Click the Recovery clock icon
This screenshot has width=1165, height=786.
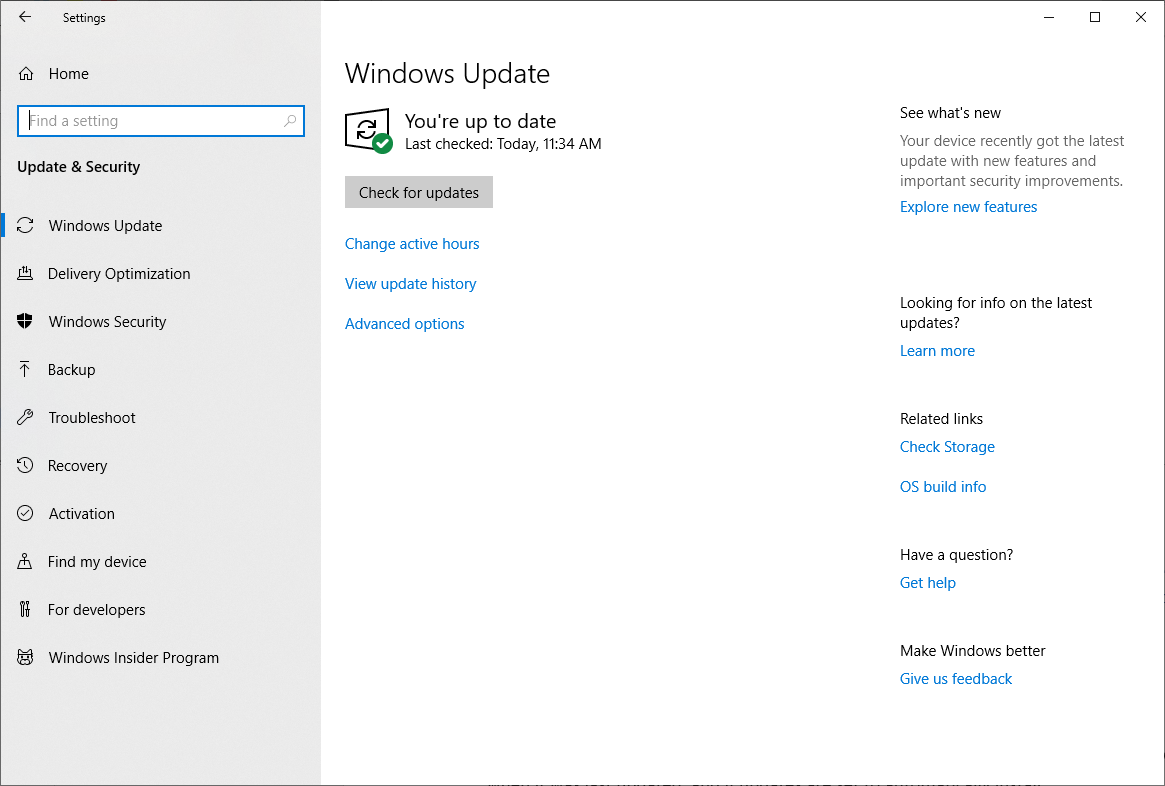point(25,465)
